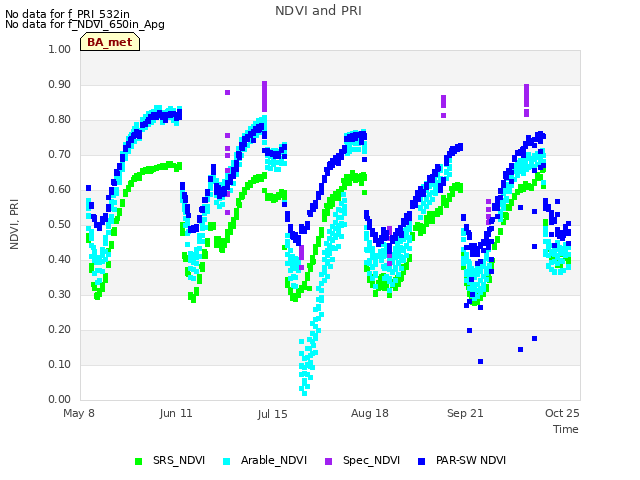This screenshot has height=480, width=640.
Task: Click the Arable_NDVI legend entry
Action: (265, 460)
